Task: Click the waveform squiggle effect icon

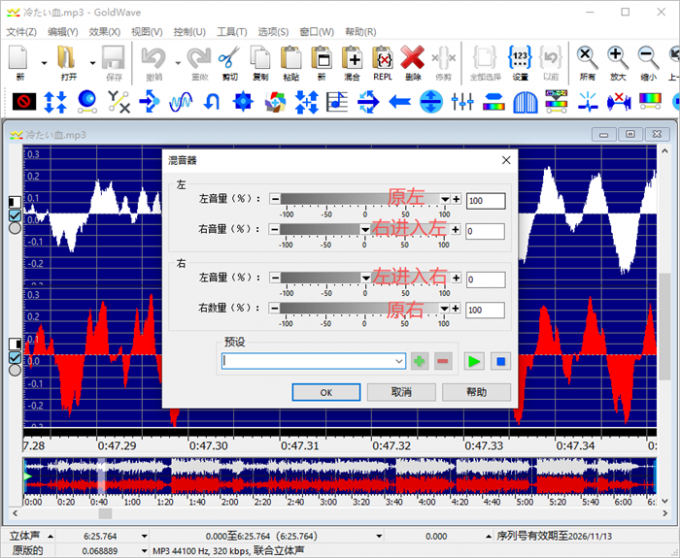Action: coord(180,102)
